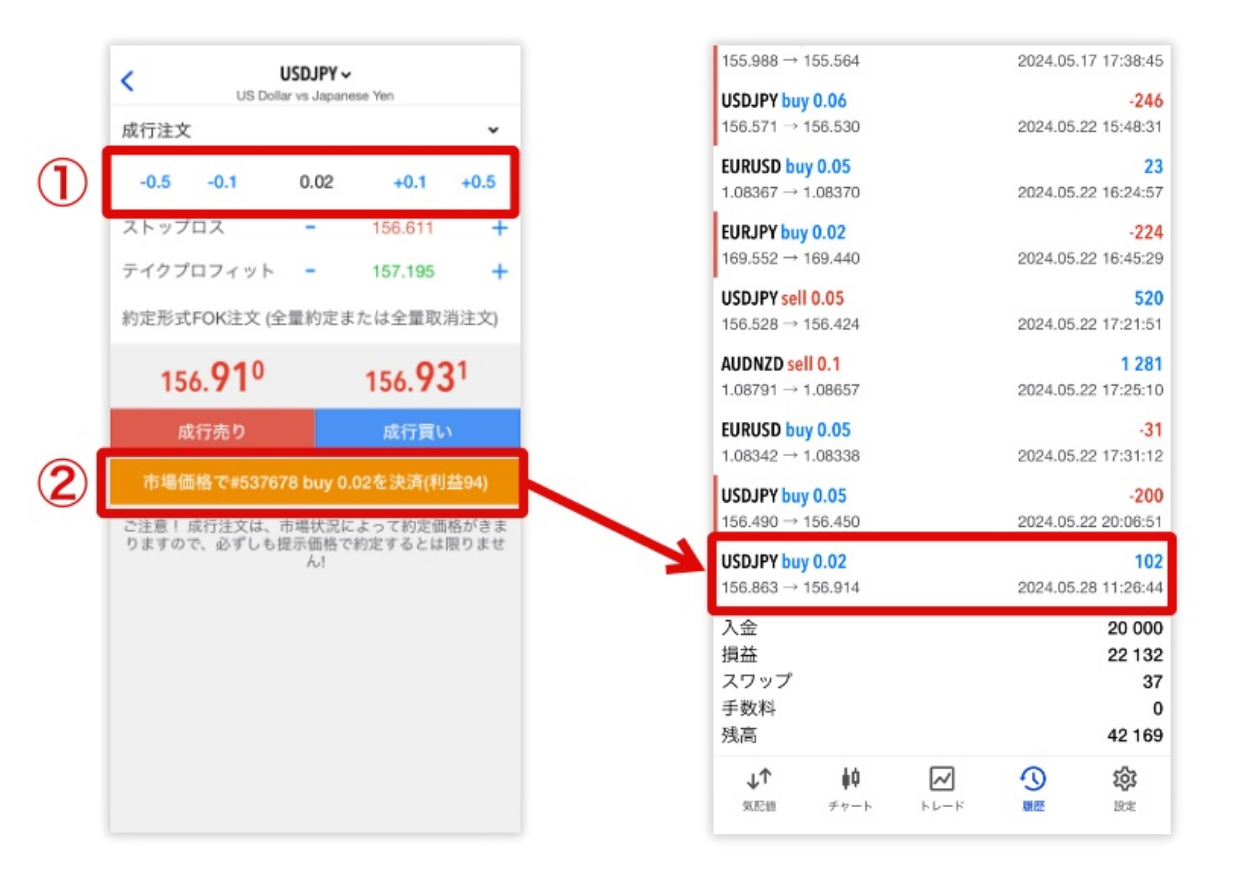Image resolution: width=1248 pixels, height=878 pixels.
Task: Increase ストップロス with the plus icon
Action: (499, 227)
